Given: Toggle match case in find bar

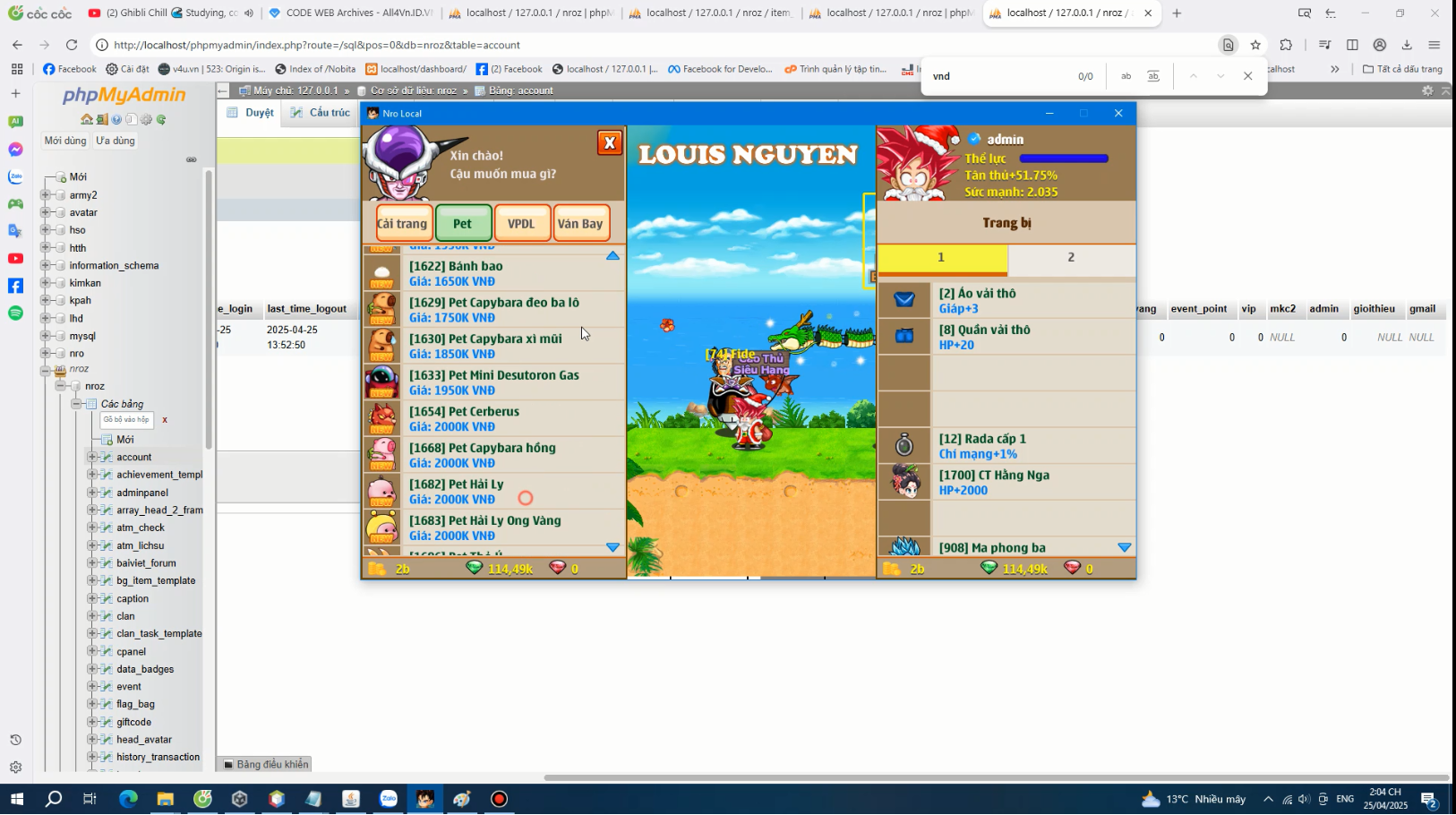Looking at the screenshot, I should [1126, 76].
